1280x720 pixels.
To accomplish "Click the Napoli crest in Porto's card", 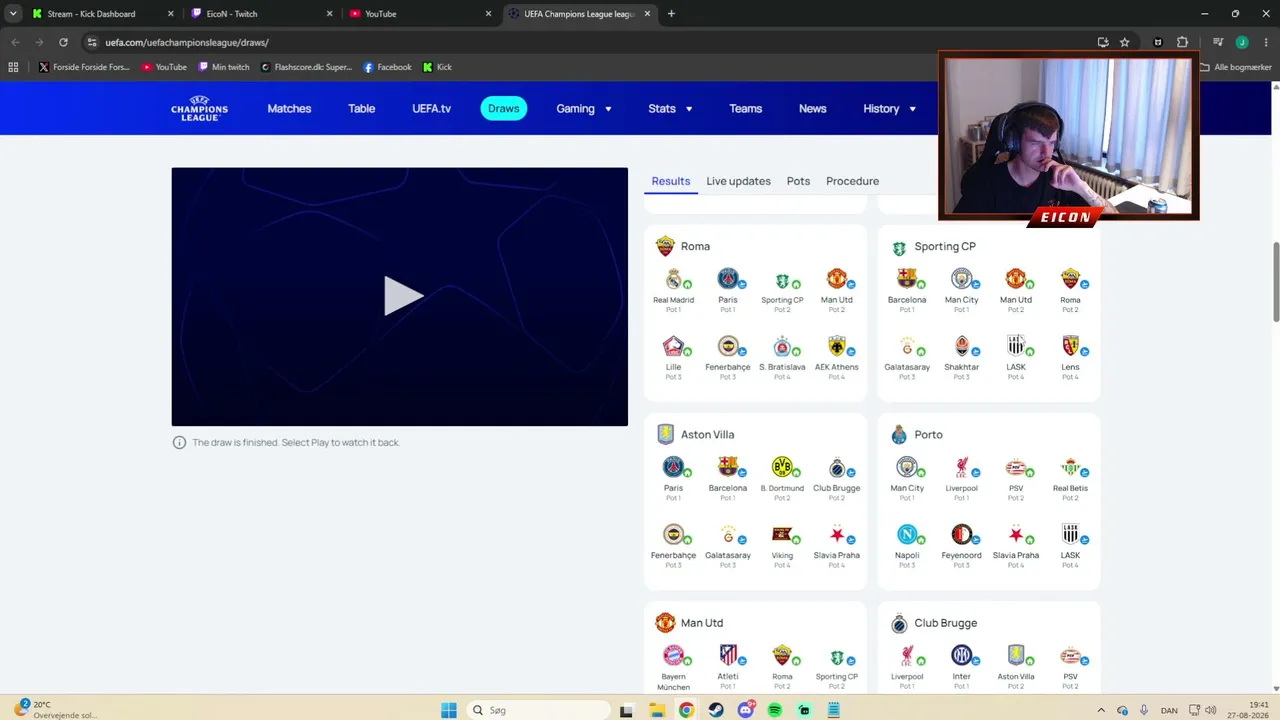I will click(x=907, y=534).
